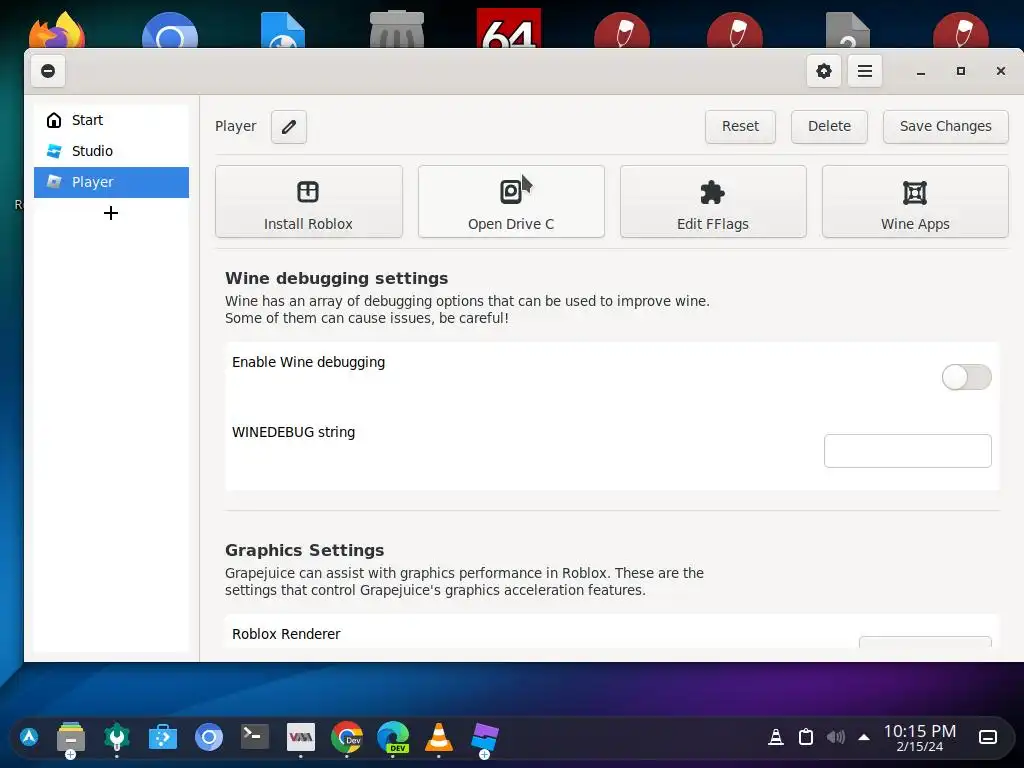
Task: Launch Edge Dev from the taskbar
Action: tap(393, 738)
